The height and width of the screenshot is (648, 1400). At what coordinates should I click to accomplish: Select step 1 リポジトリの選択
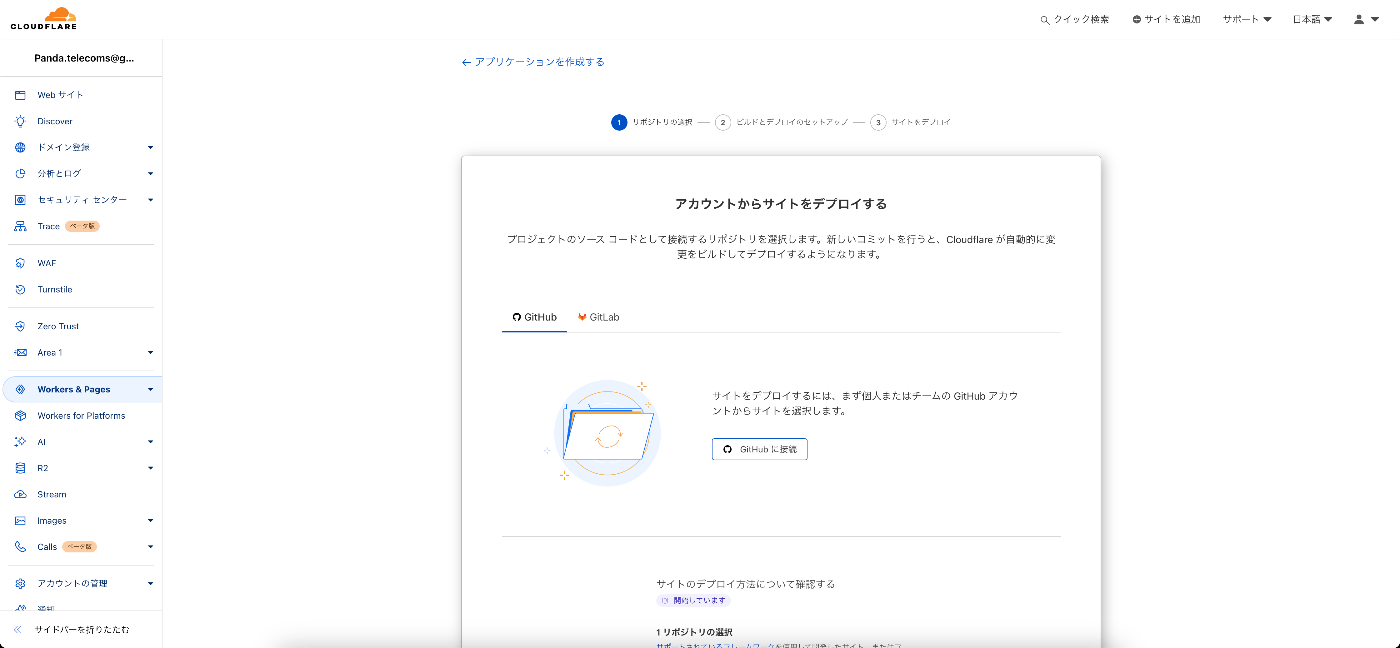pos(652,122)
